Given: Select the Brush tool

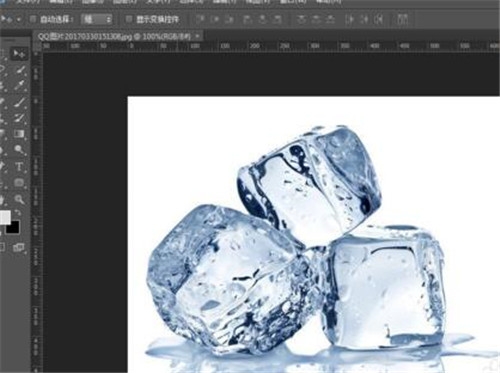Looking at the screenshot, I should coord(19,102).
